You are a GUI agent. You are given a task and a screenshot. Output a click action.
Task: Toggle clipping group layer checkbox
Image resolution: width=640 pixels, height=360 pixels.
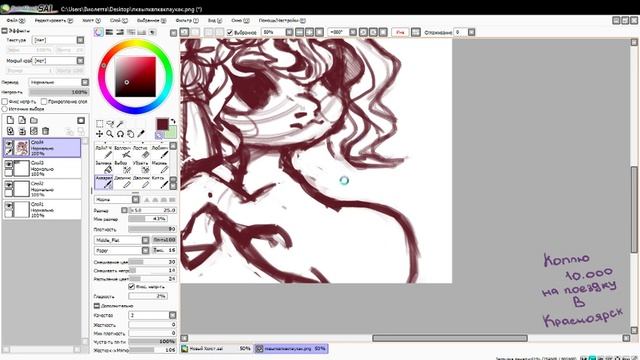tap(44, 101)
